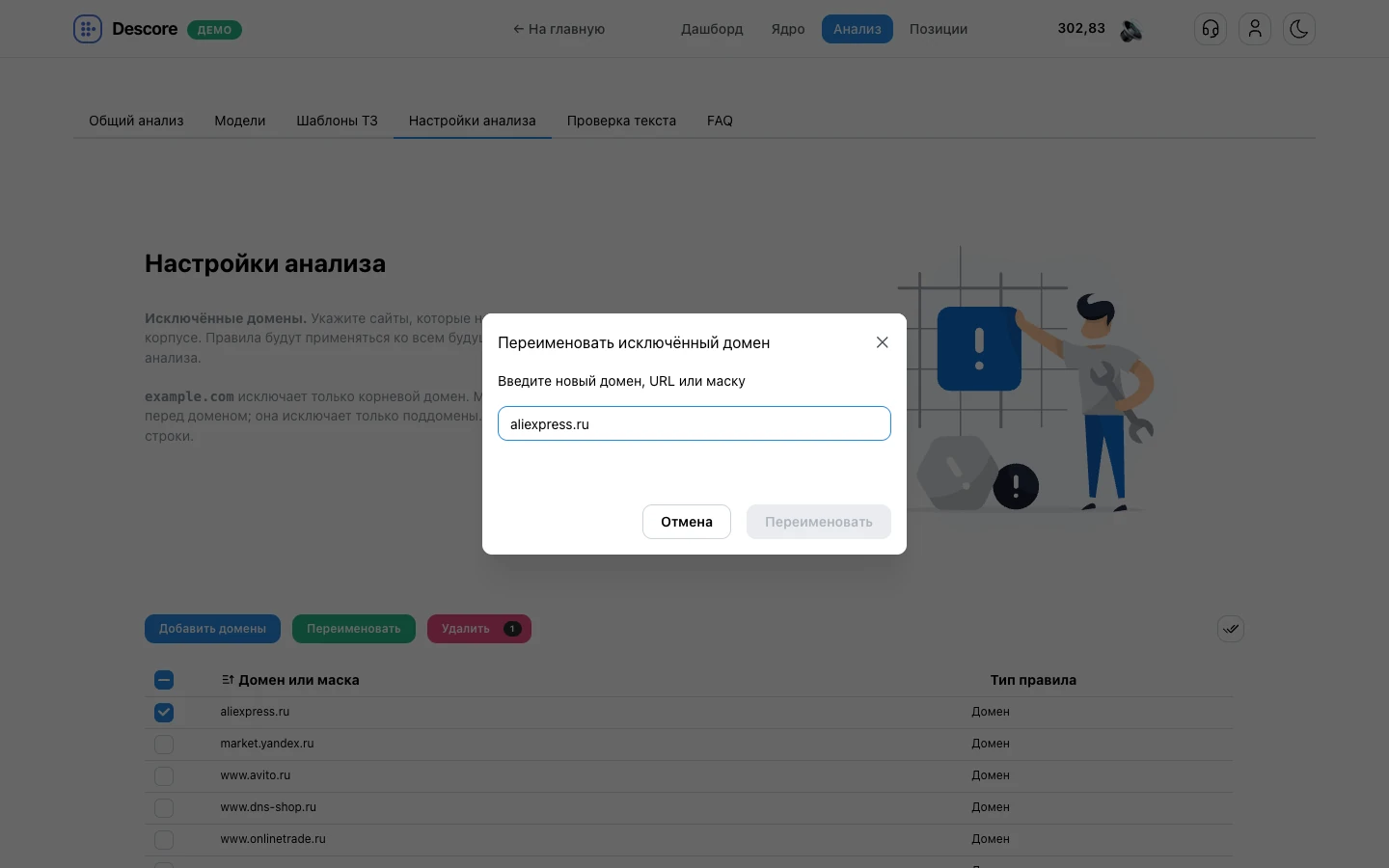This screenshot has width=1389, height=868.
Task: Open Дашборд in the top navigation
Action: click(x=712, y=29)
